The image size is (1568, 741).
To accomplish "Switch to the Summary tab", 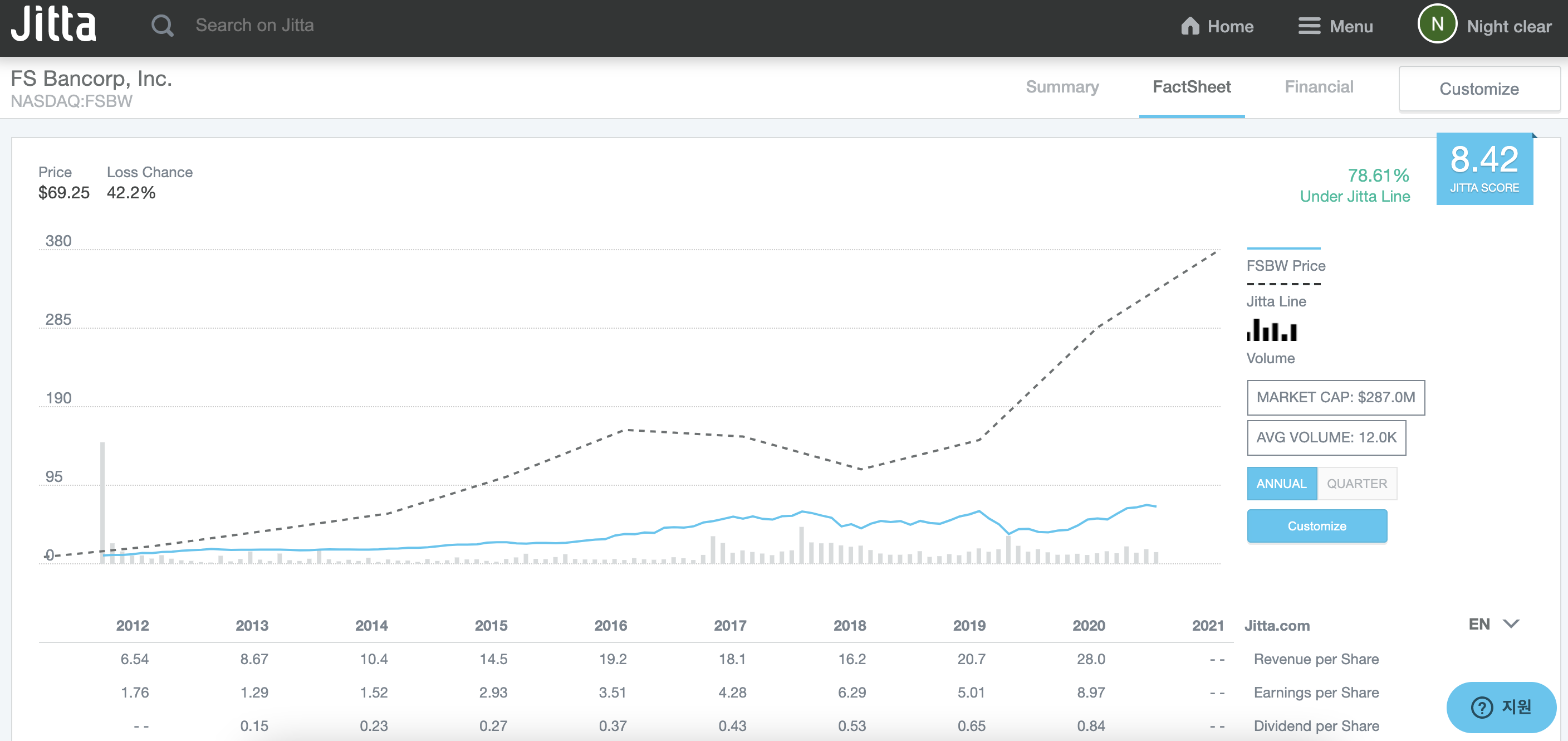I will pos(1062,87).
